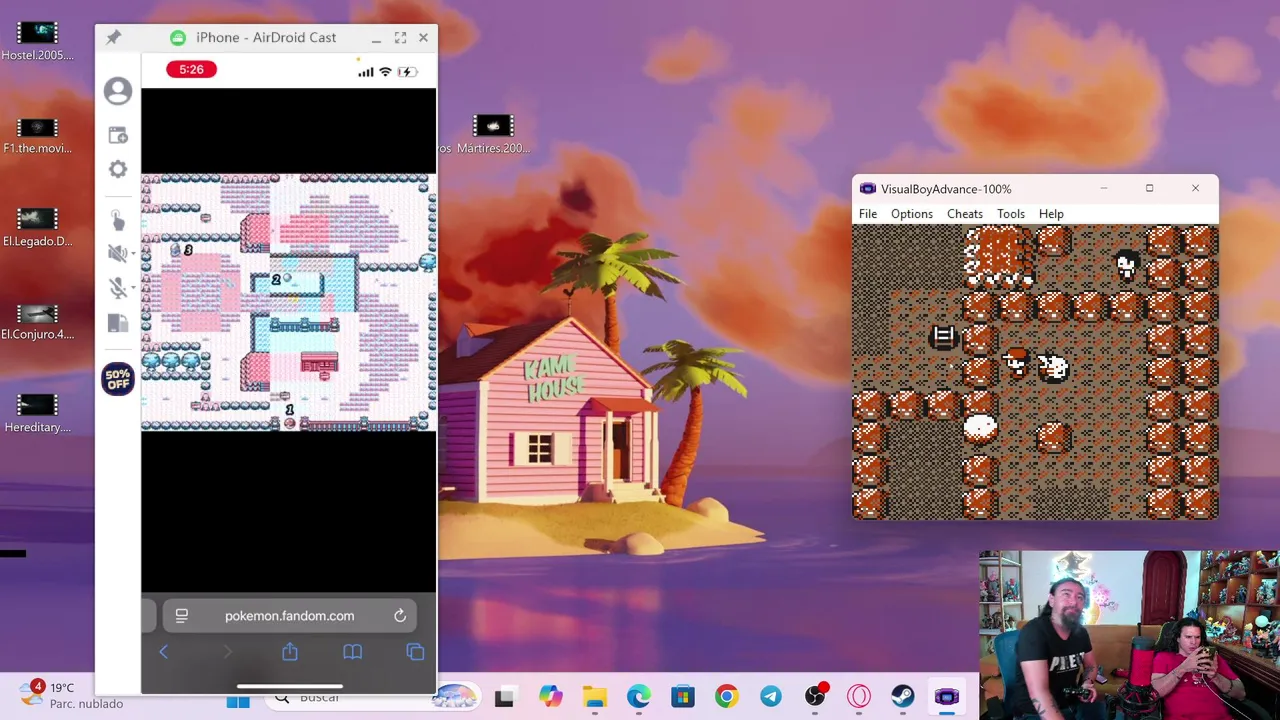Open Microsoft Edge from the taskbar

[638, 697]
